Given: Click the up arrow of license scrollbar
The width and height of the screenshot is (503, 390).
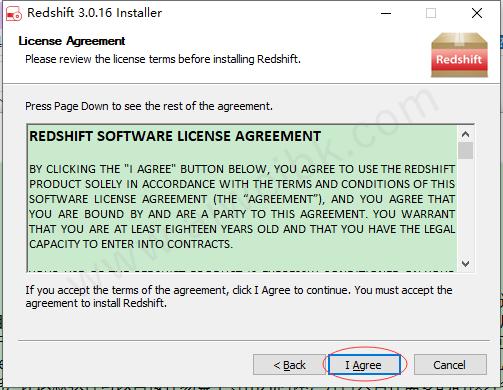Looking at the screenshot, I should [x=465, y=134].
